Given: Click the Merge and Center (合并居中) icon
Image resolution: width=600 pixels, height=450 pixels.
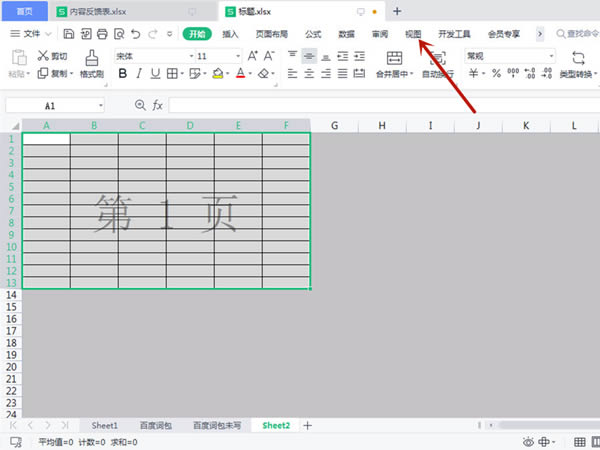Looking at the screenshot, I should point(391,57).
